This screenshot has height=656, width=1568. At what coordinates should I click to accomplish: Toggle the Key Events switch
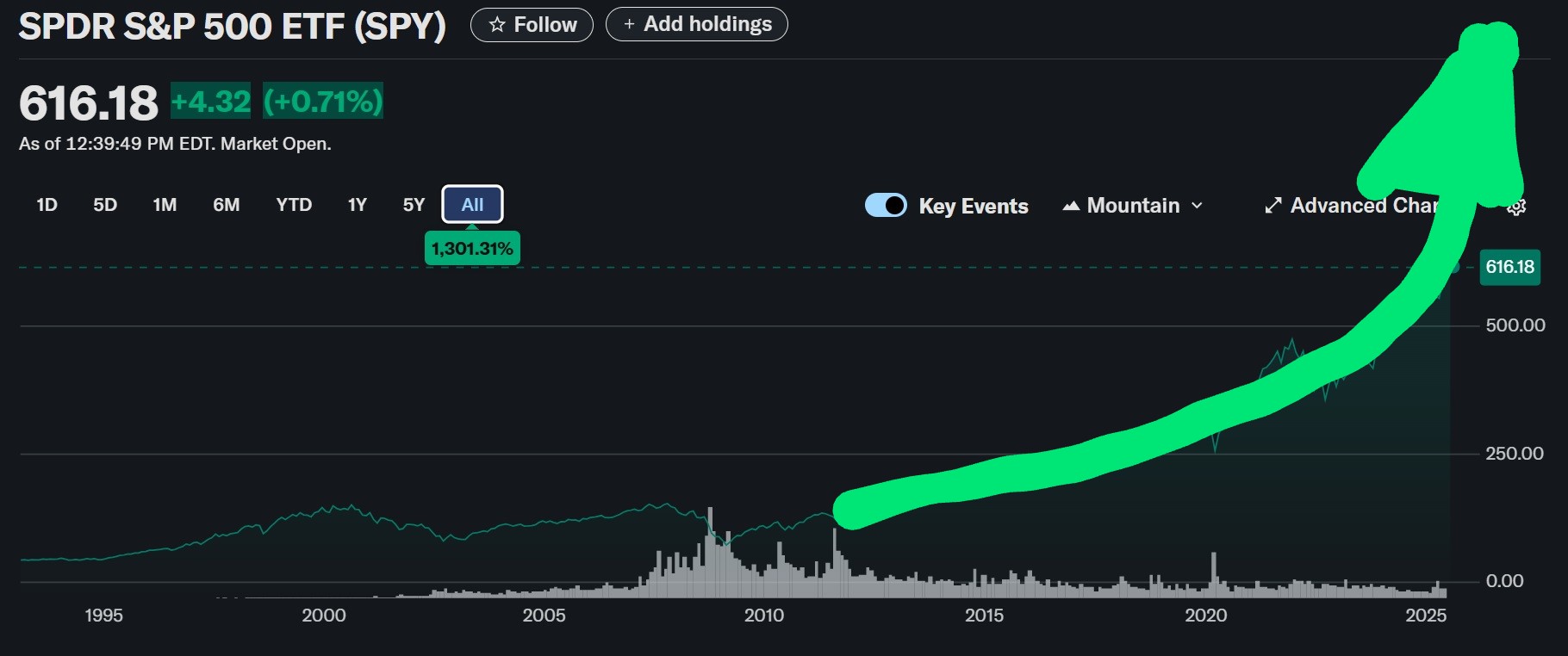point(886,205)
